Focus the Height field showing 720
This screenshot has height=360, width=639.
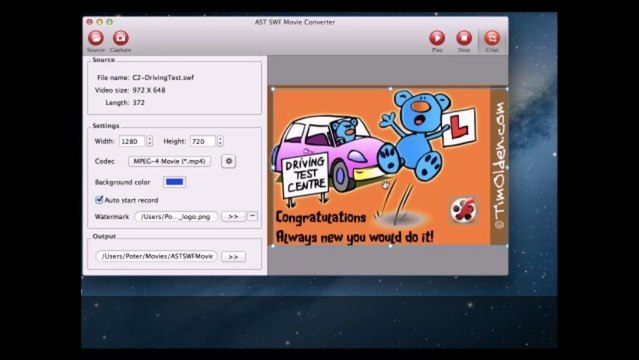coord(203,141)
